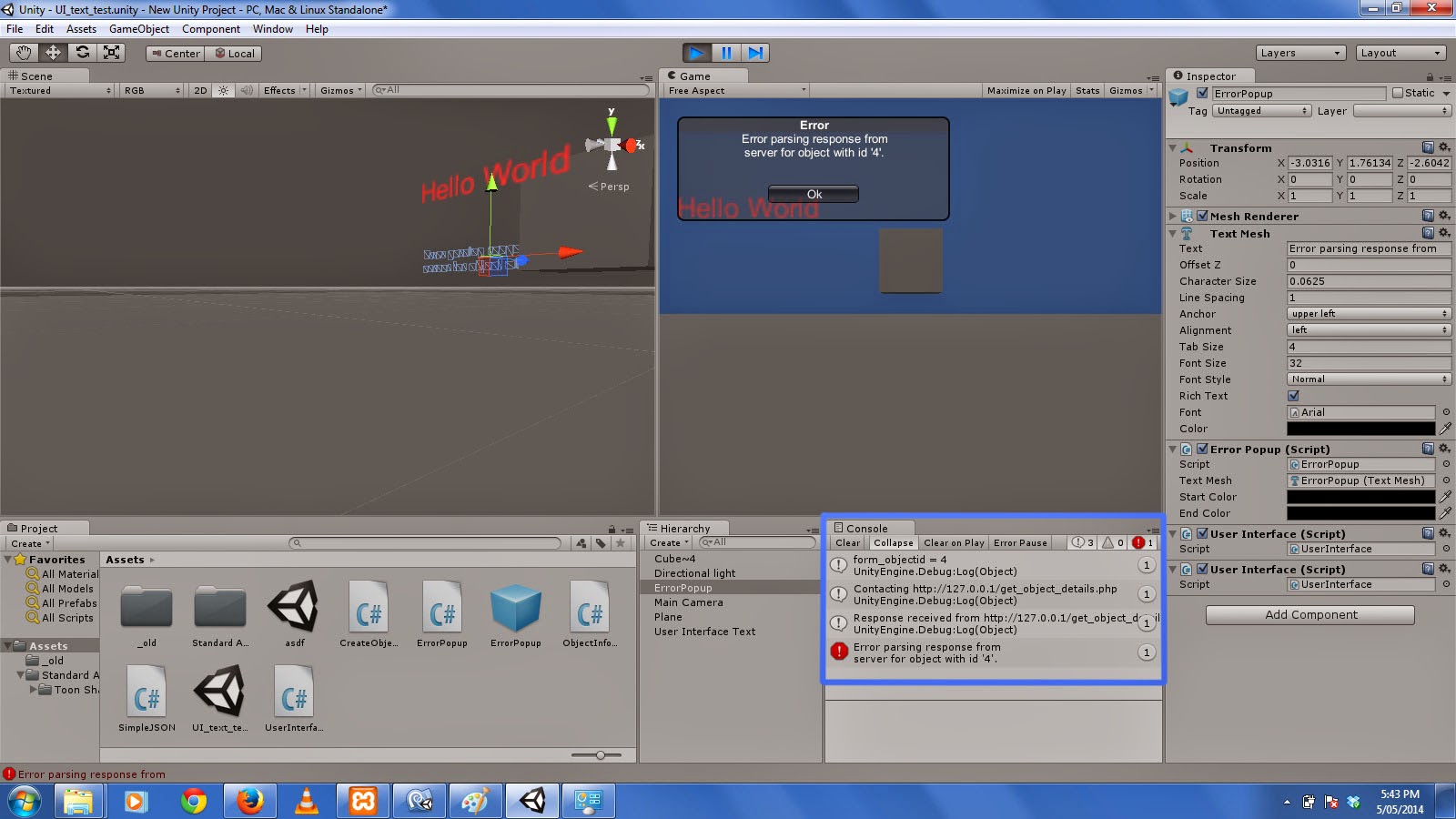Screen dimensions: 1456x819
Task: Select the UserInterfa.. script asset
Action: (x=294, y=698)
